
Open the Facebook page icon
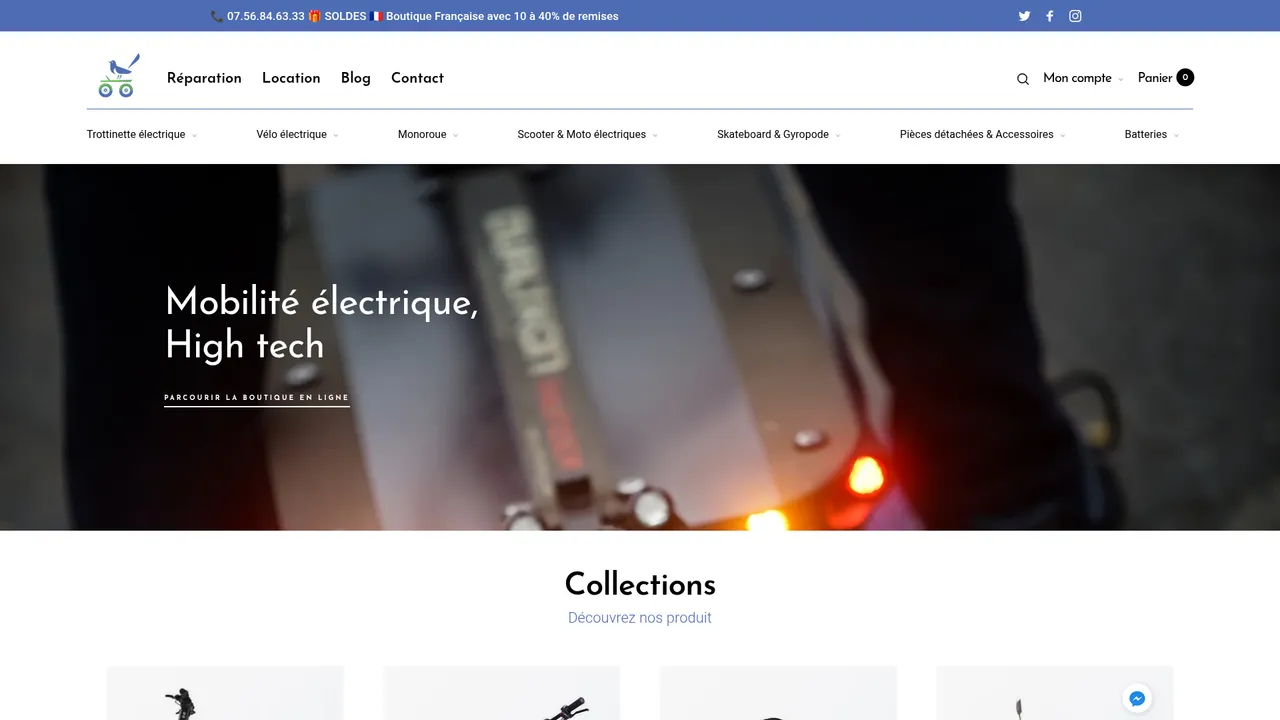tap(1049, 16)
